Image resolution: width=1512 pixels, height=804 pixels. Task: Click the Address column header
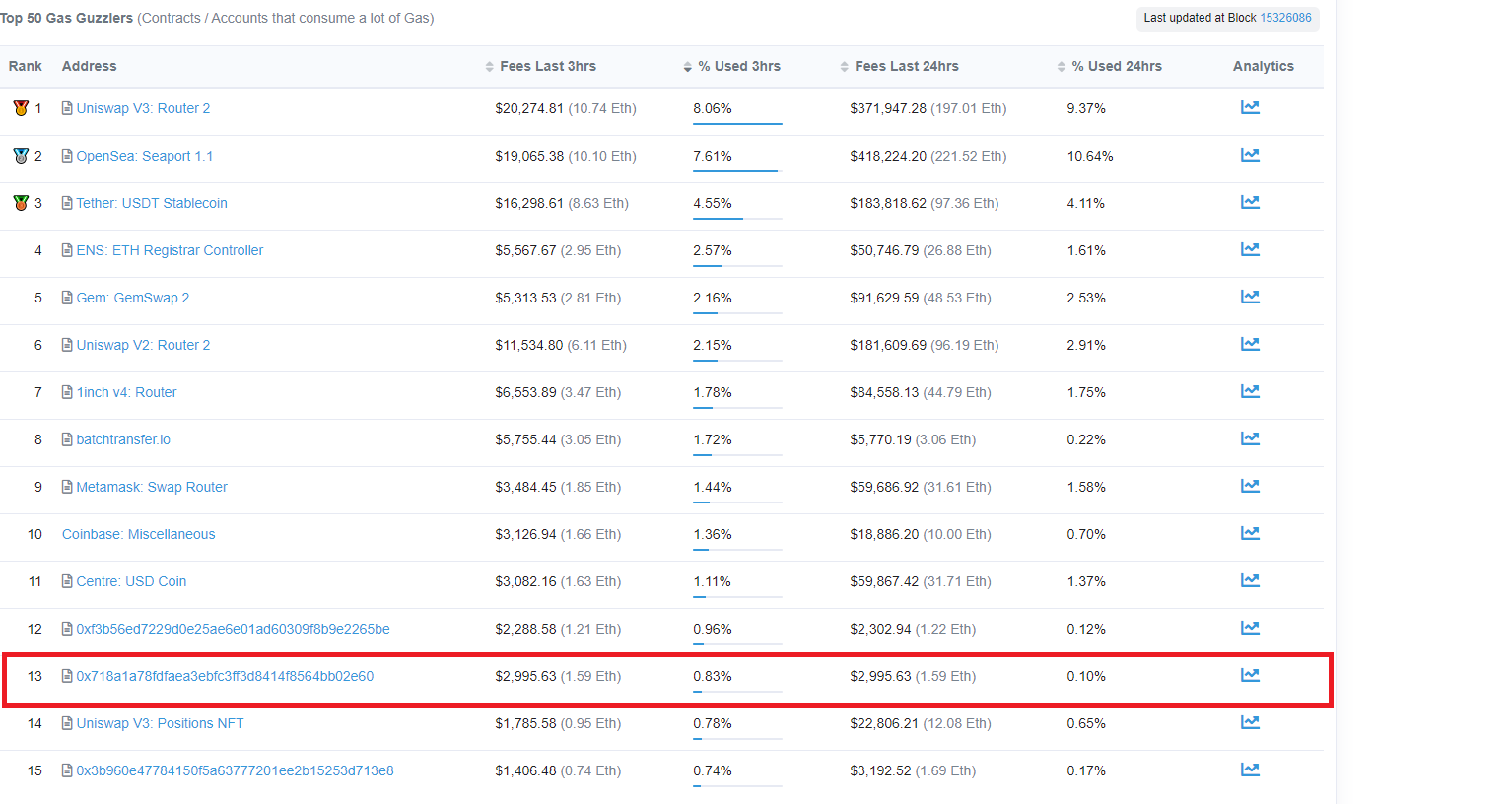pos(89,66)
